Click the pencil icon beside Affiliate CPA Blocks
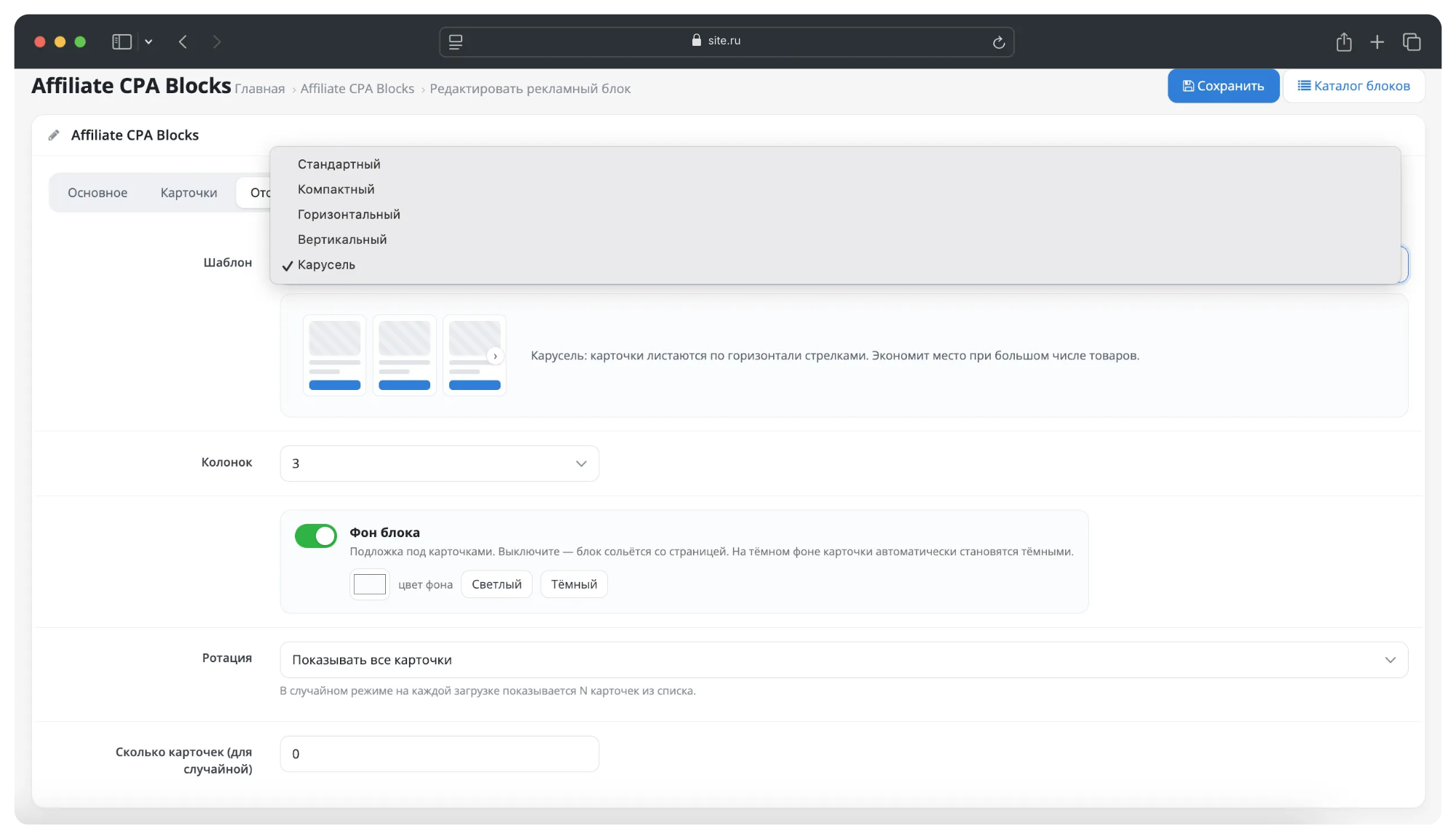This screenshot has height=839, width=1456. [x=54, y=135]
